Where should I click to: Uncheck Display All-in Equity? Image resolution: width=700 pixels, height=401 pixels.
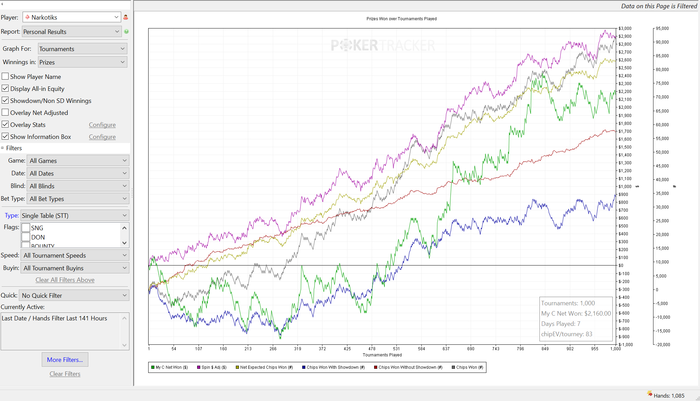(x=5, y=88)
